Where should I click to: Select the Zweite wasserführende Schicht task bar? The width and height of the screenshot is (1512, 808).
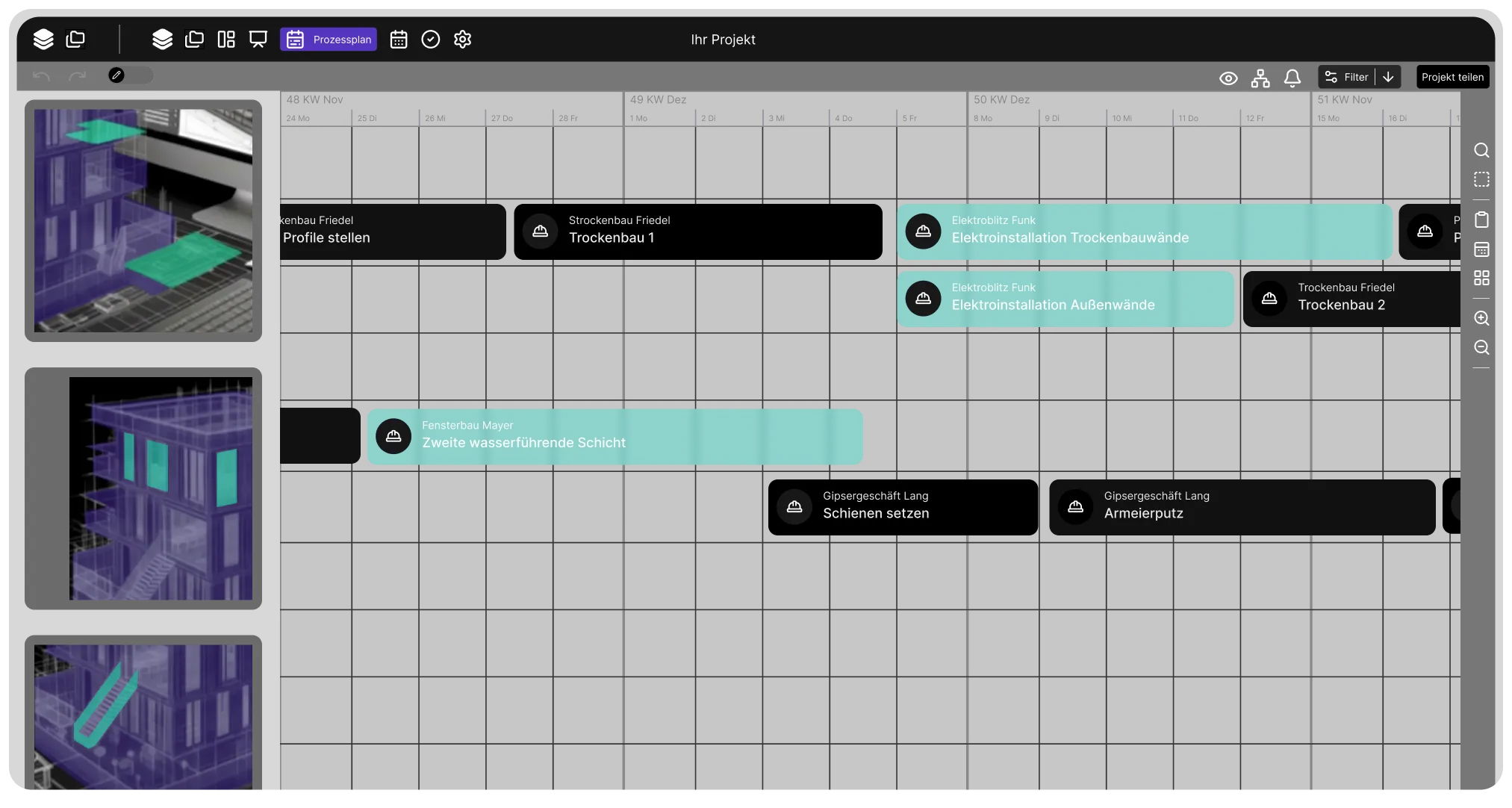click(x=615, y=436)
